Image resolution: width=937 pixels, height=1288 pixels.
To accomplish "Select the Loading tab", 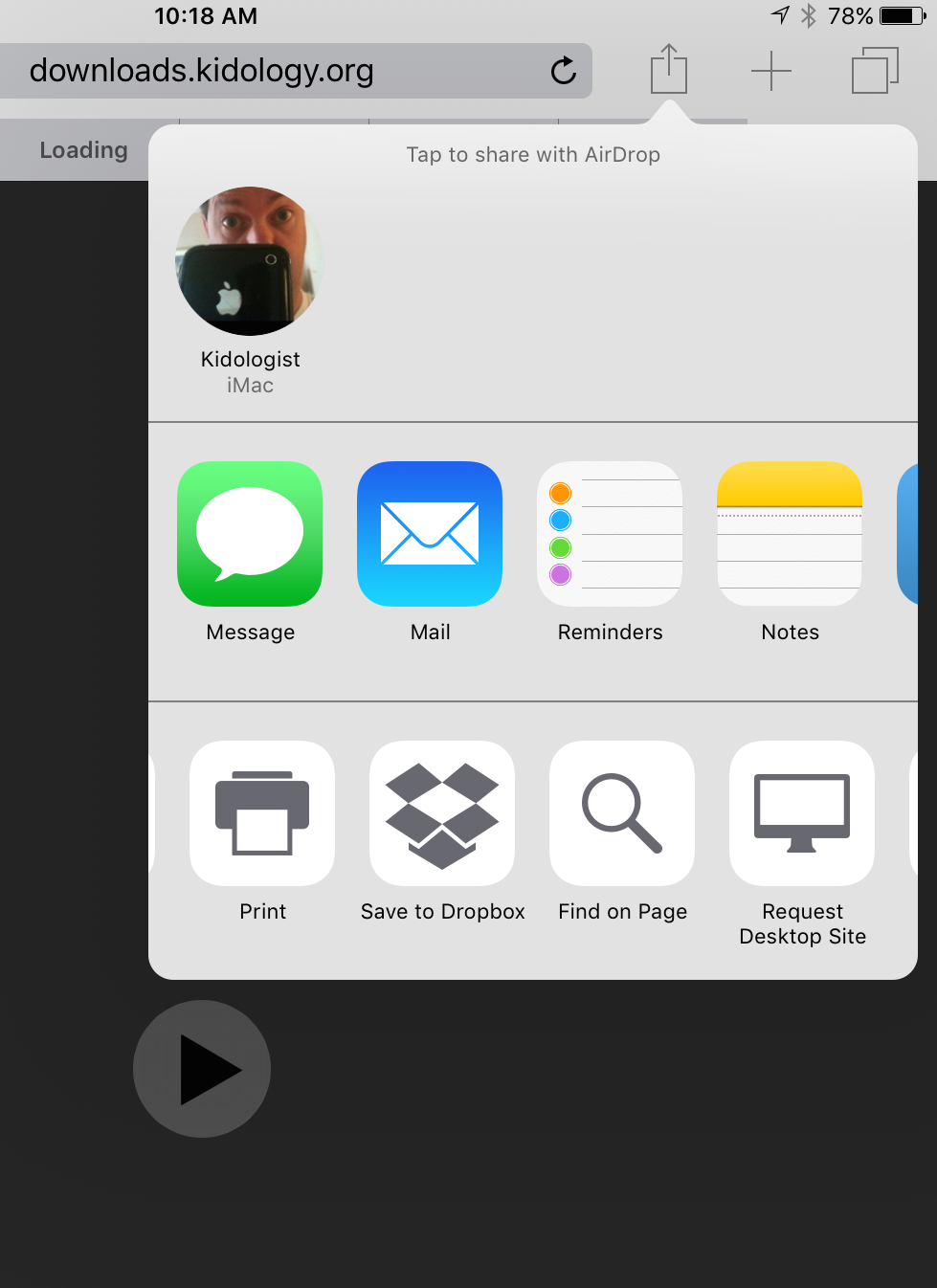I will [83, 150].
